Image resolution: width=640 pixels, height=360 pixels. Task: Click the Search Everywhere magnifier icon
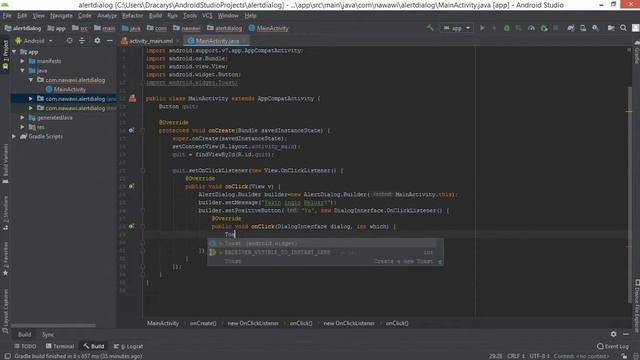click(x=623, y=28)
